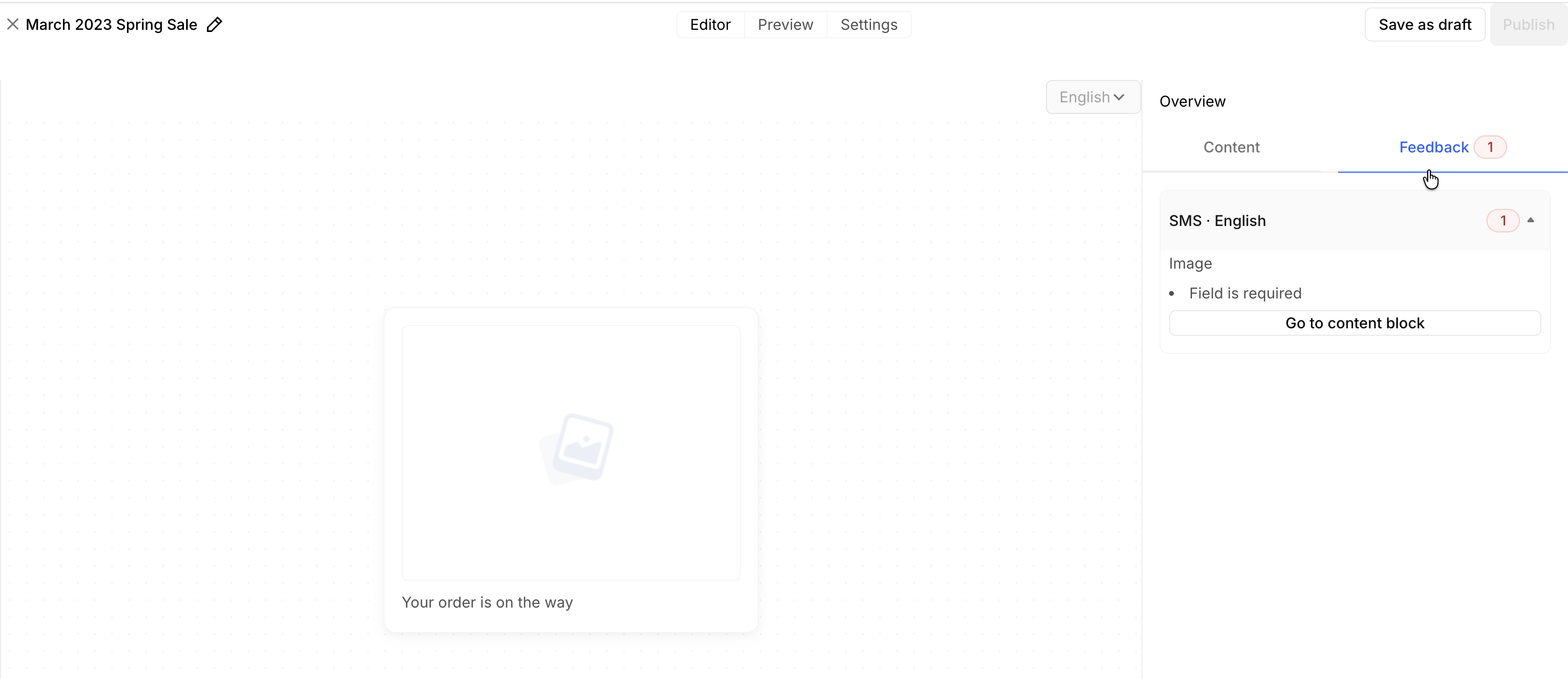Click the March 2023 Spring Sale title
The image size is (1568, 679).
click(x=111, y=25)
